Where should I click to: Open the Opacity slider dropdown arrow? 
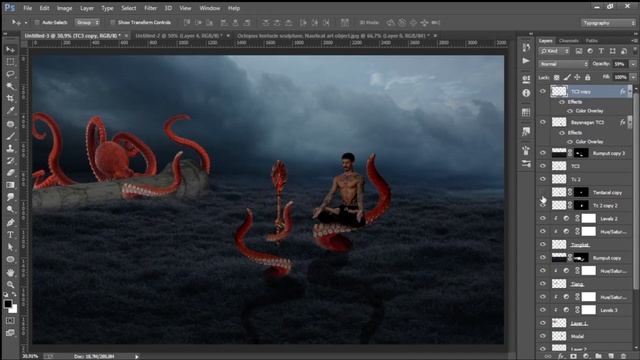coord(633,64)
